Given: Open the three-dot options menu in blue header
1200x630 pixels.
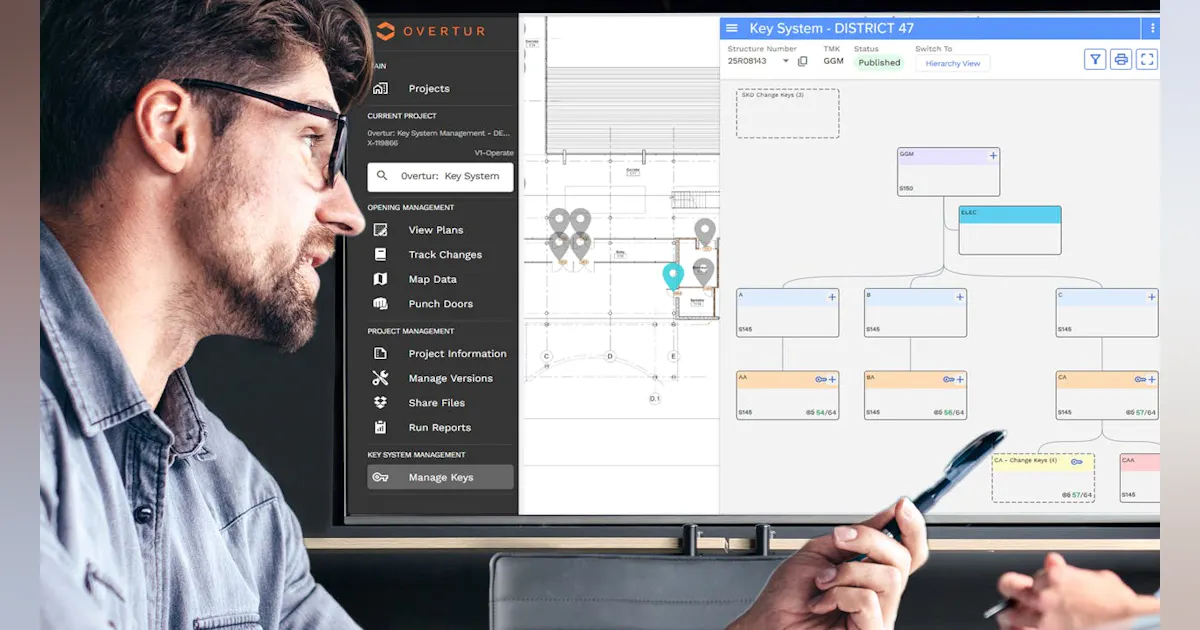Looking at the screenshot, I should coord(1152,28).
